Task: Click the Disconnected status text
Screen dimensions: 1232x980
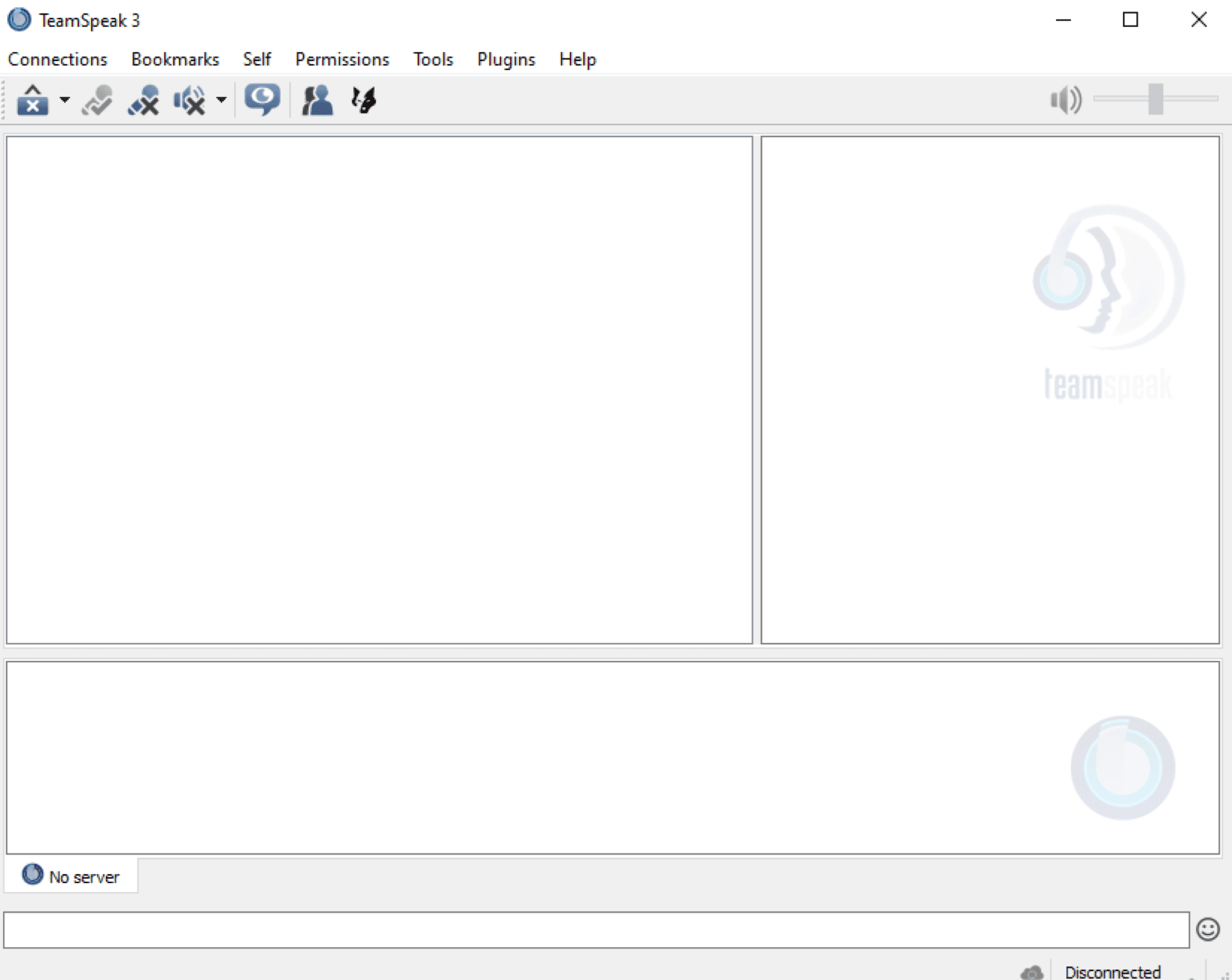Action: click(x=1113, y=972)
